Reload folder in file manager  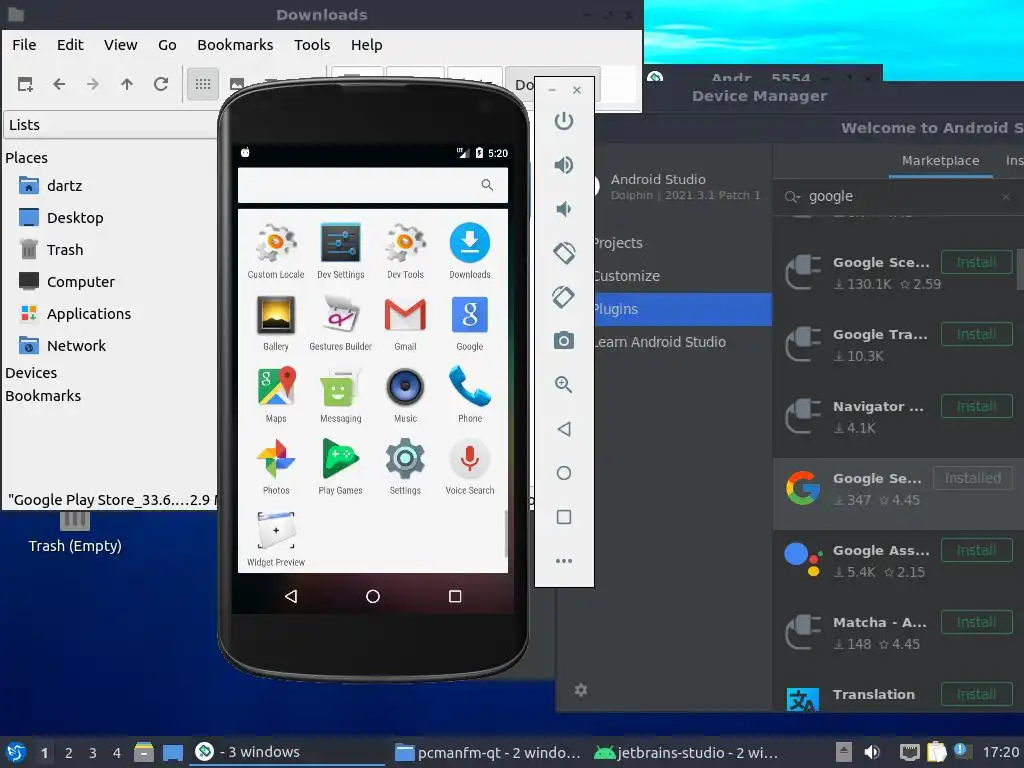click(x=161, y=84)
